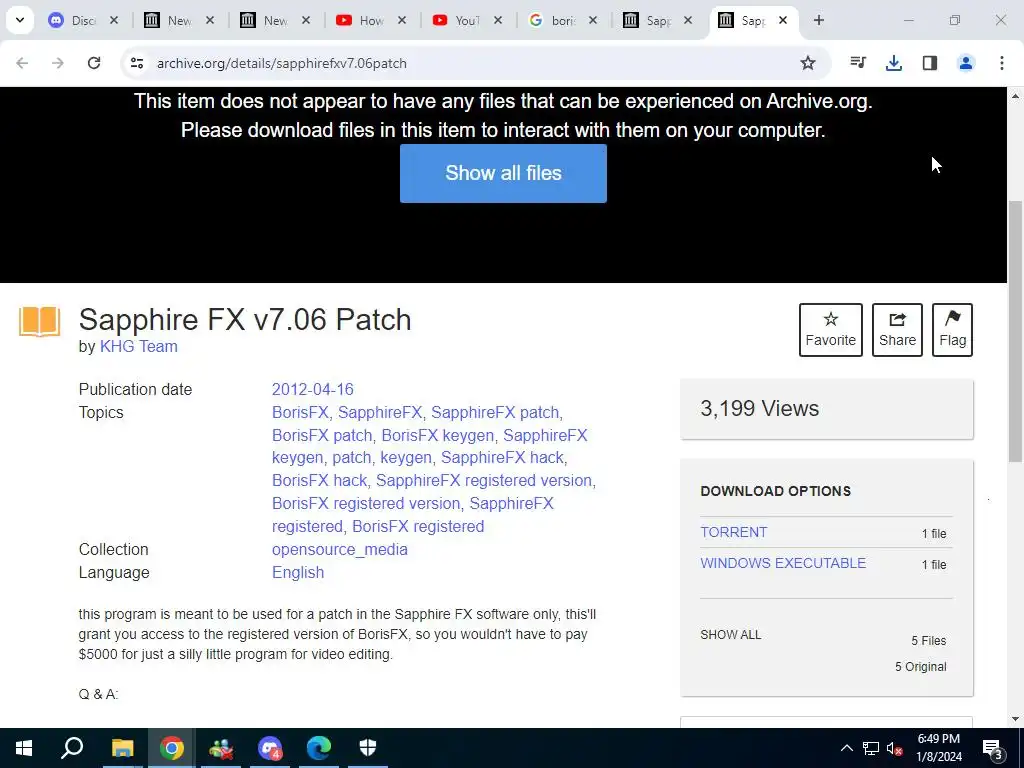Screen dimensions: 1024x768
Task: Click the Sapphire FX v7.06 Patch title
Action: point(245,319)
